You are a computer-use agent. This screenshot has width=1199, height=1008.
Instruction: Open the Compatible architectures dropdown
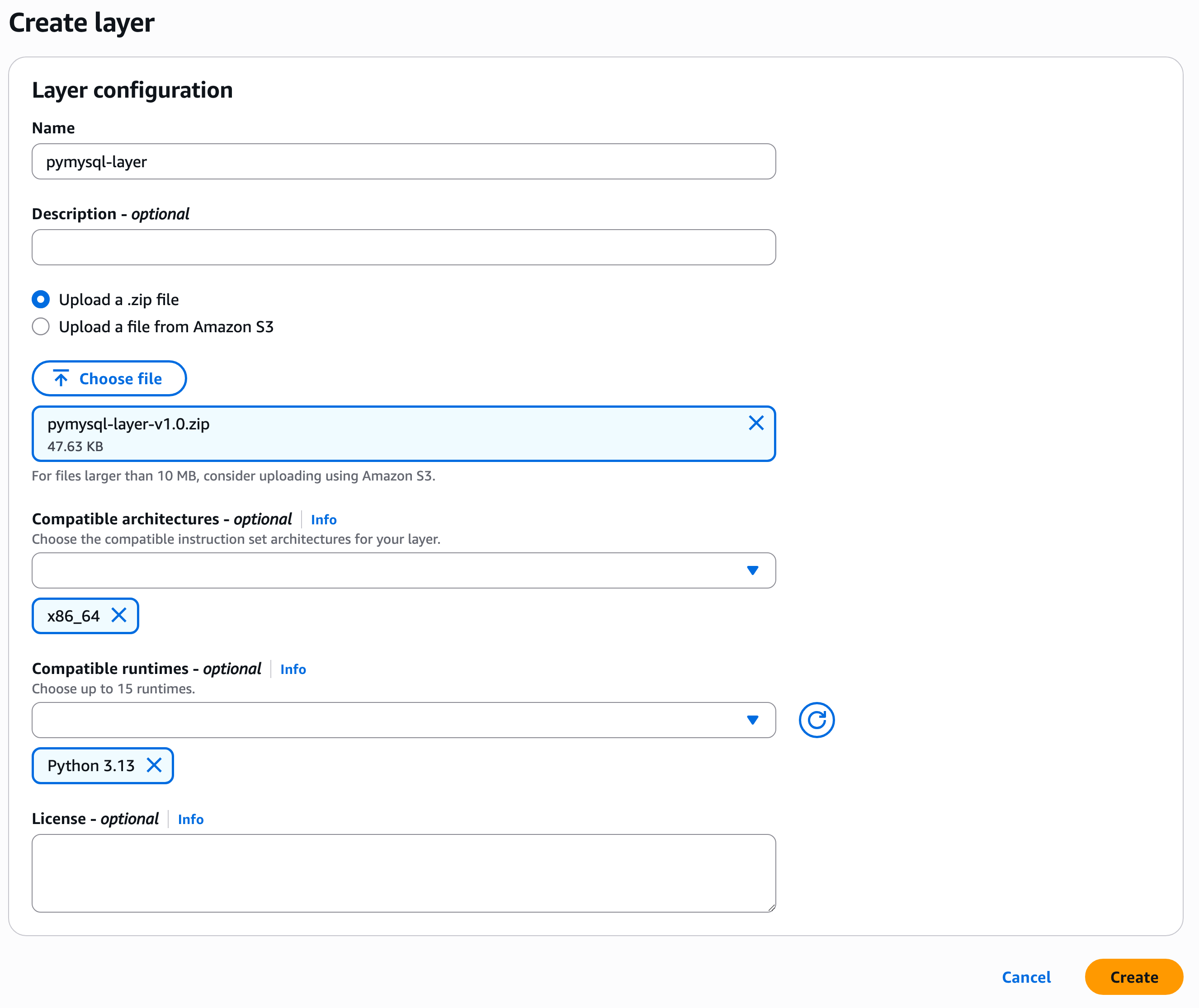point(389,570)
